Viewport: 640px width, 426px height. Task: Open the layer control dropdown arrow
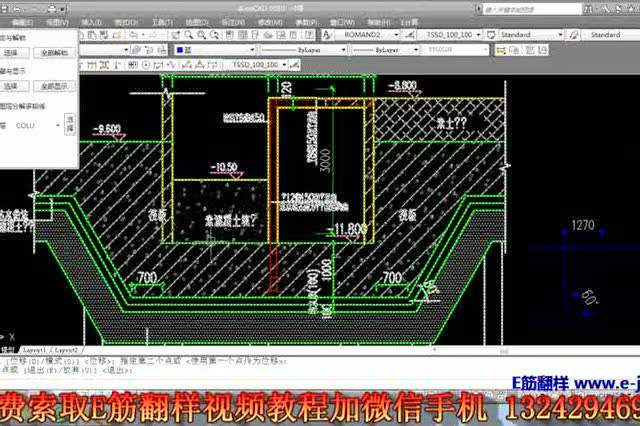point(126,50)
